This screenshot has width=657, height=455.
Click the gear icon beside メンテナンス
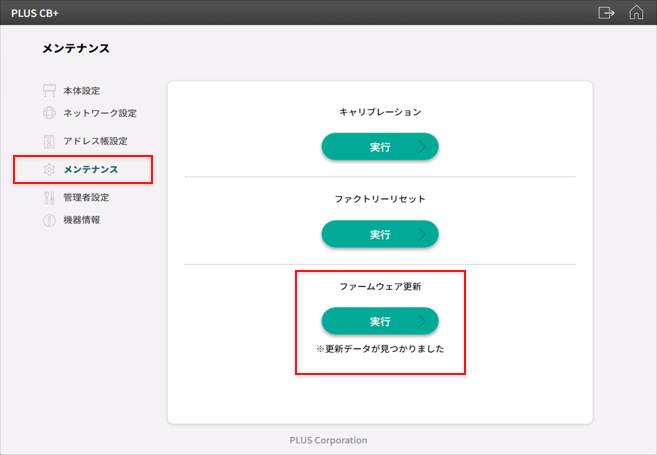tap(49, 170)
